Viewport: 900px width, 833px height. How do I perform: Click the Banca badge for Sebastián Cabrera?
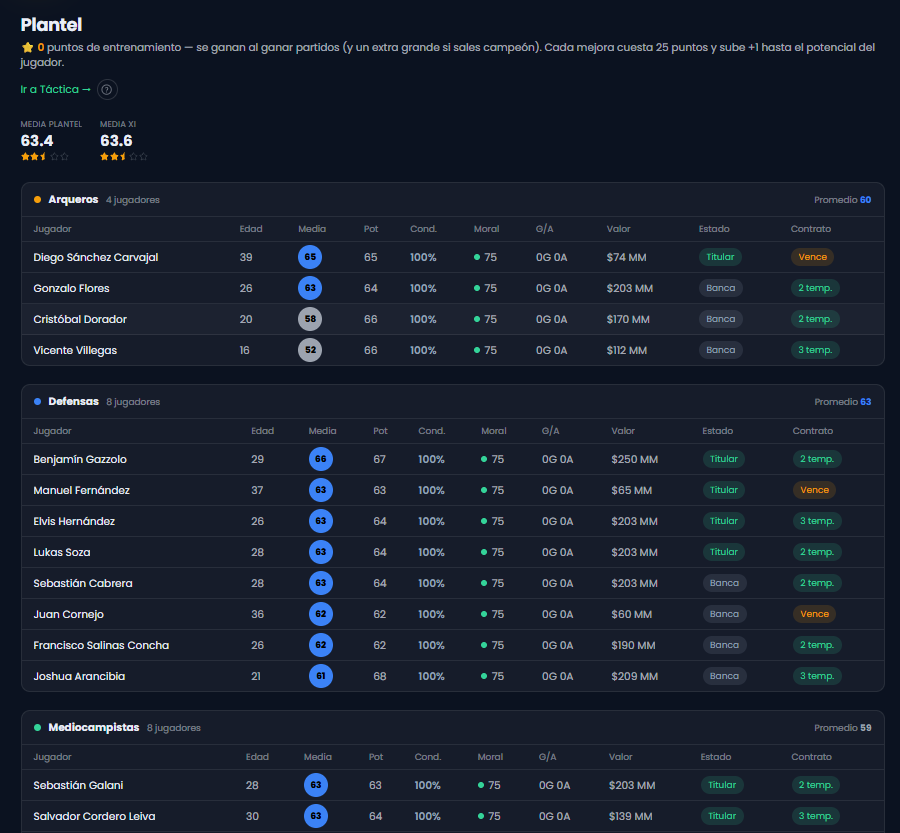tap(724, 583)
